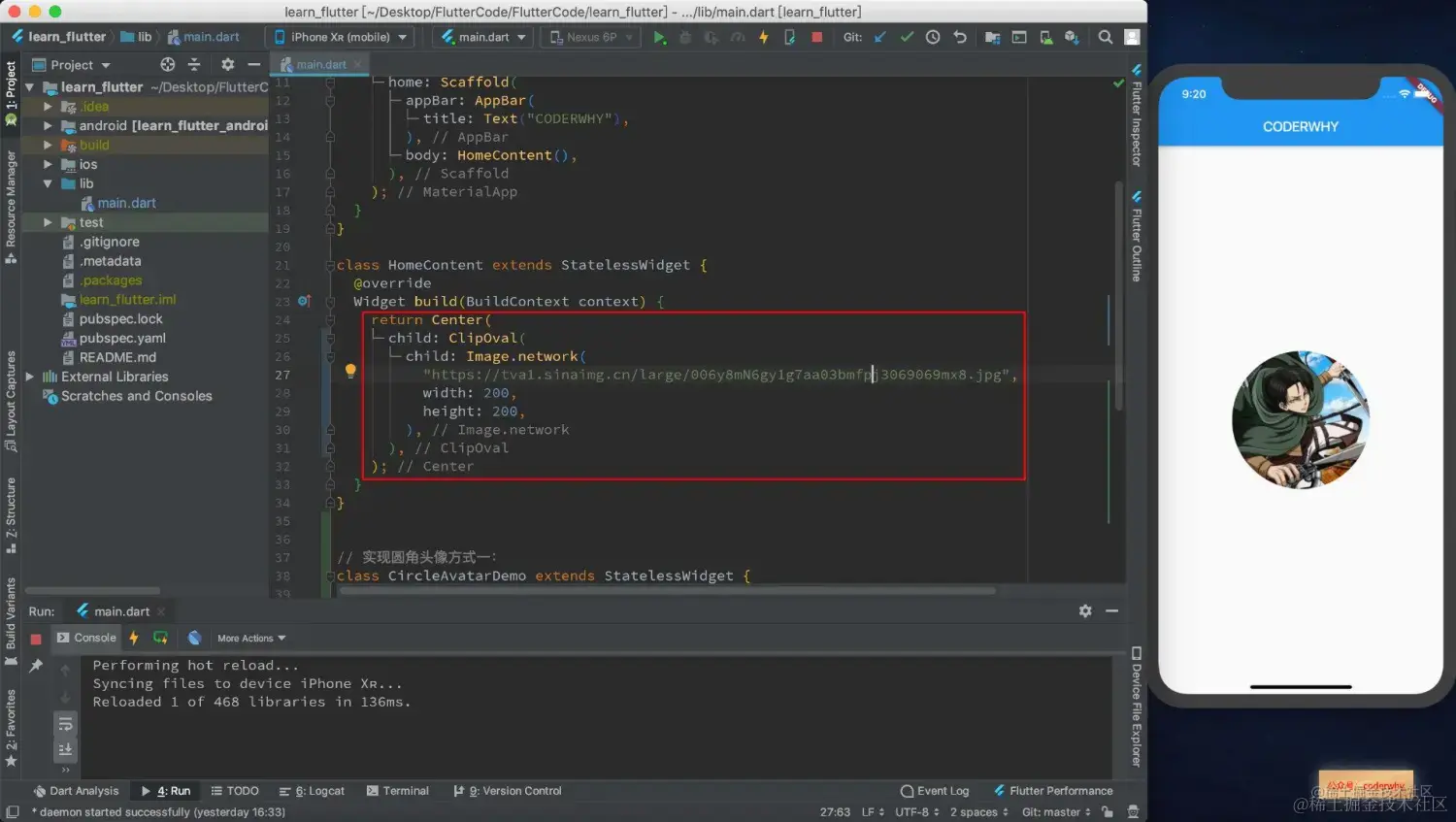Open the Nexus 6P device dropdown
Screen dimensions: 1456x822
point(591,37)
